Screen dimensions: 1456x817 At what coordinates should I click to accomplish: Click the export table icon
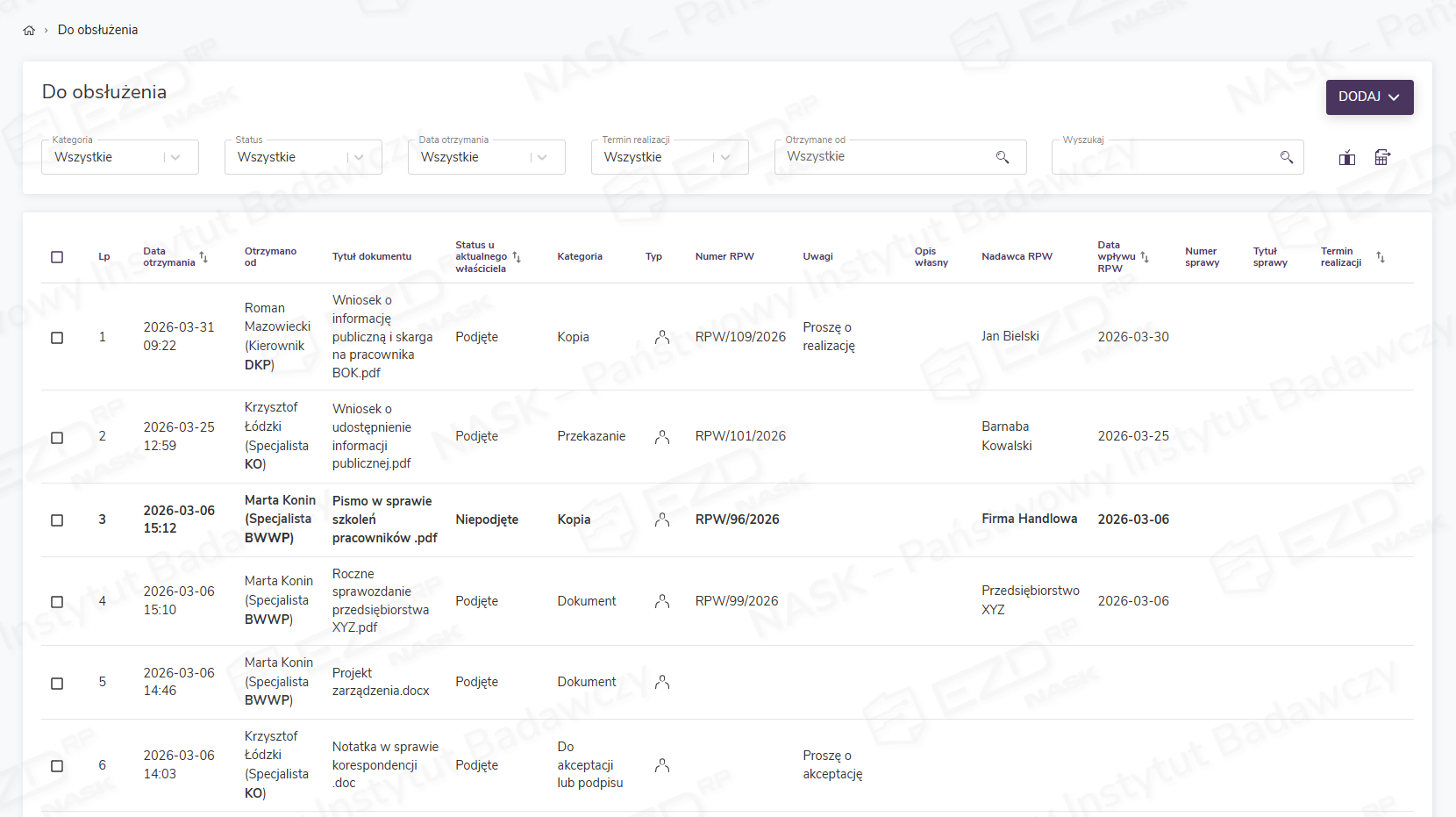pos(1381,157)
